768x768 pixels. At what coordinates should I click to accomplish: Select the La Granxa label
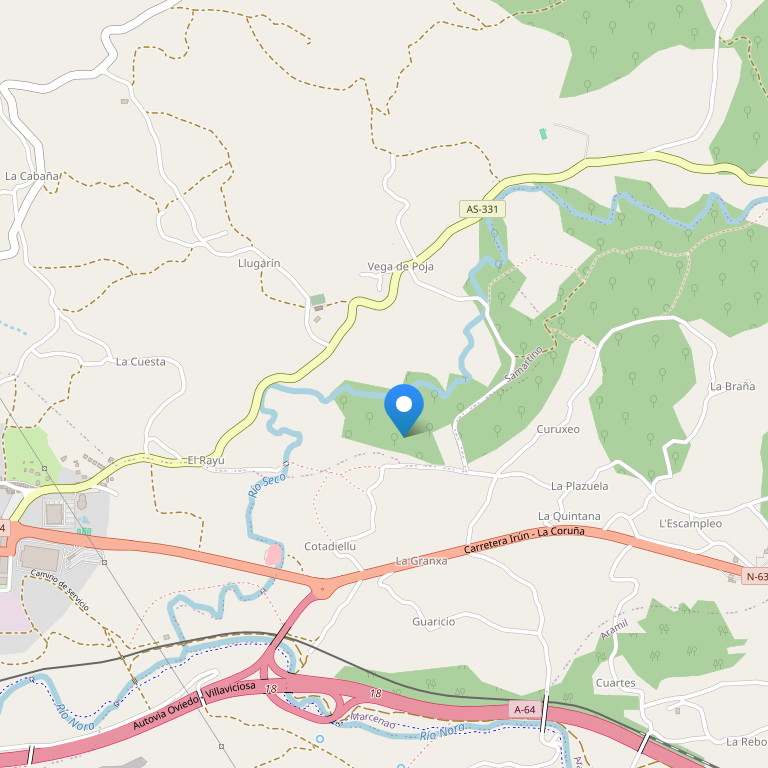point(421,561)
